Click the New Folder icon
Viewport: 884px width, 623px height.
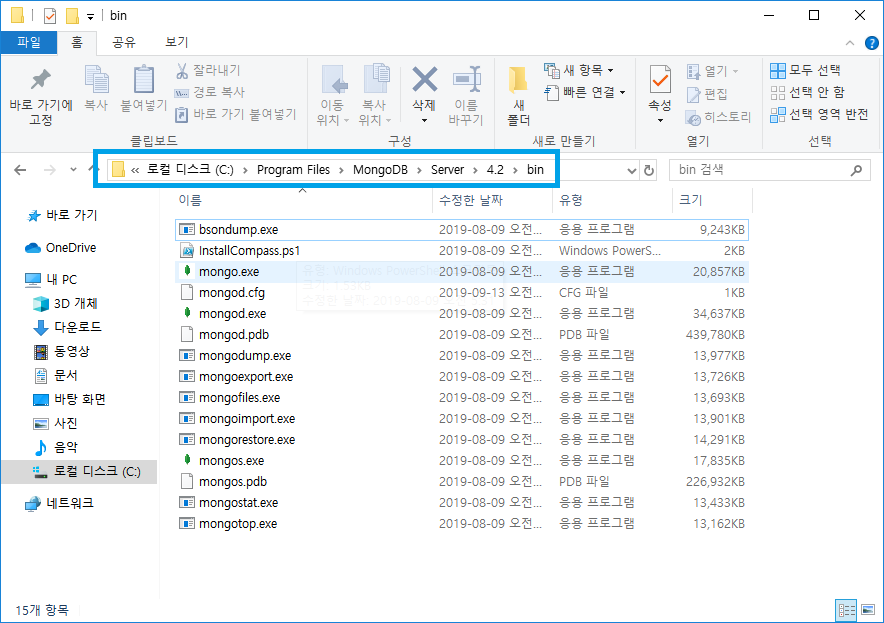pyautogui.click(x=518, y=80)
